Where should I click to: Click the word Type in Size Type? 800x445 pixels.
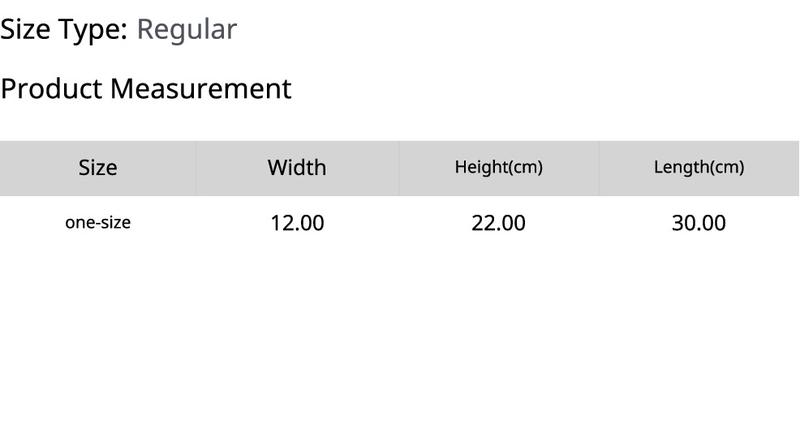coord(93,29)
